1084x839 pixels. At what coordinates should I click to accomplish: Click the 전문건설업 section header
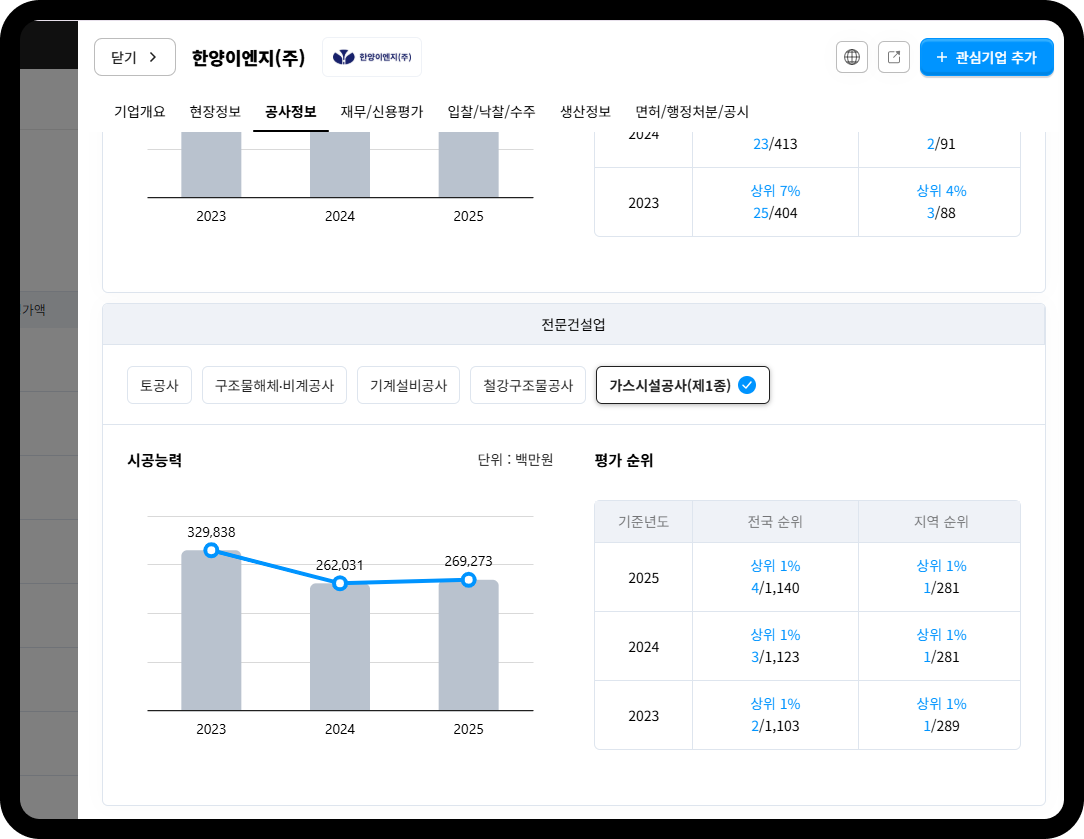[573, 324]
